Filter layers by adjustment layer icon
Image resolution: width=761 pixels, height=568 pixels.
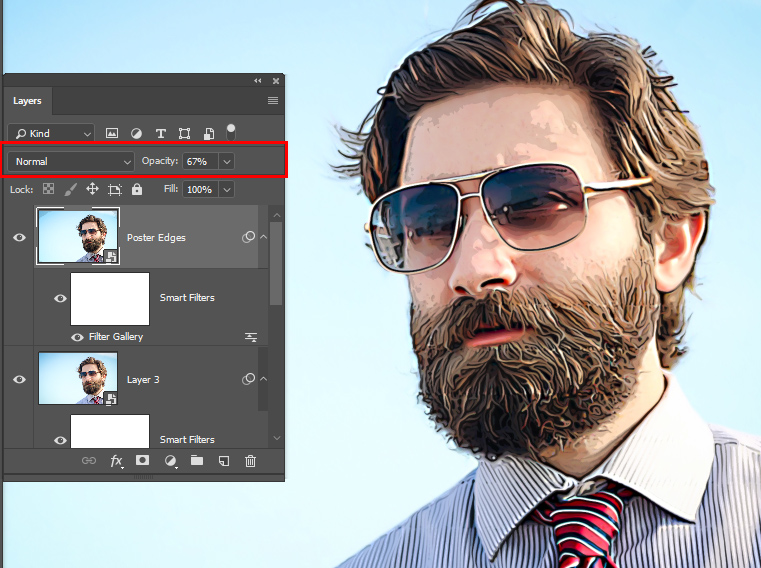136,134
